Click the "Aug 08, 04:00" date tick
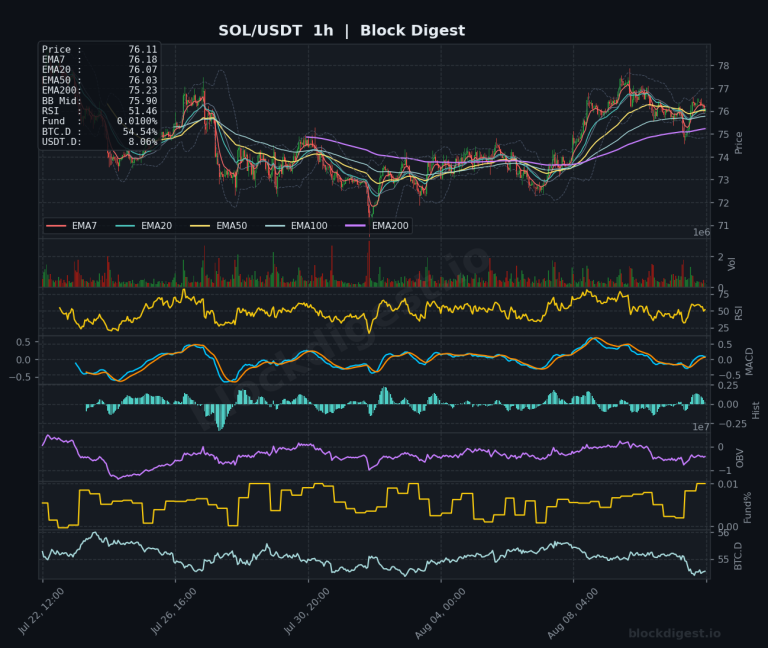 tap(573, 614)
